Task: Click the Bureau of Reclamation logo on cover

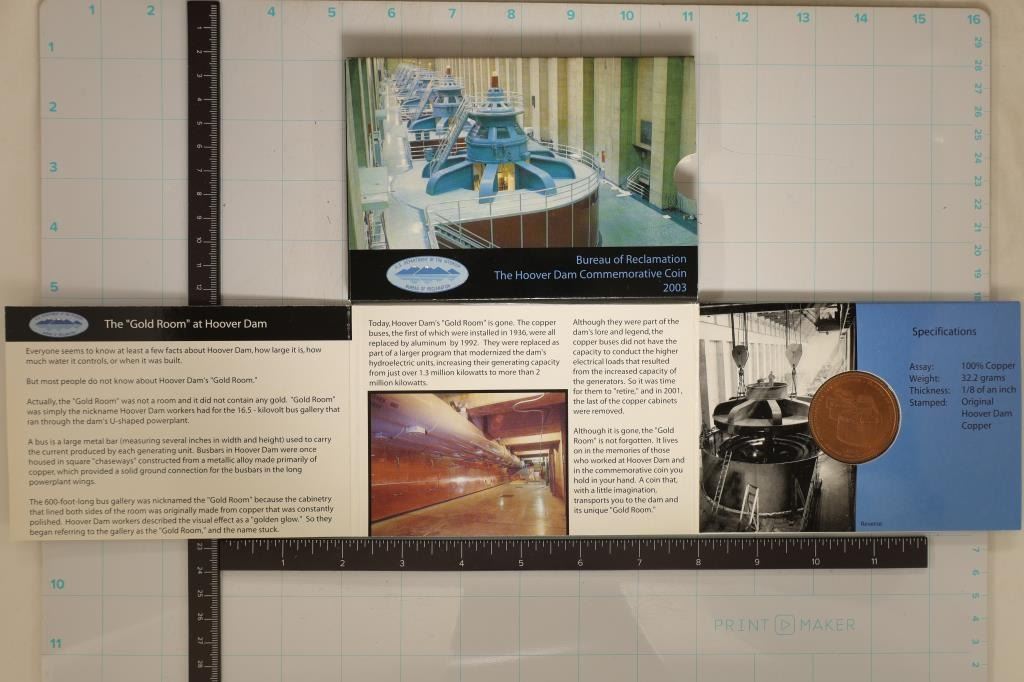Action: [x=427, y=274]
